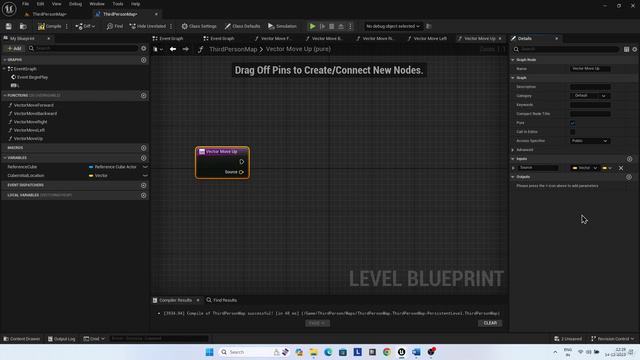Open play options three-dot menu
This screenshot has height=360, width=640.
[350, 26]
